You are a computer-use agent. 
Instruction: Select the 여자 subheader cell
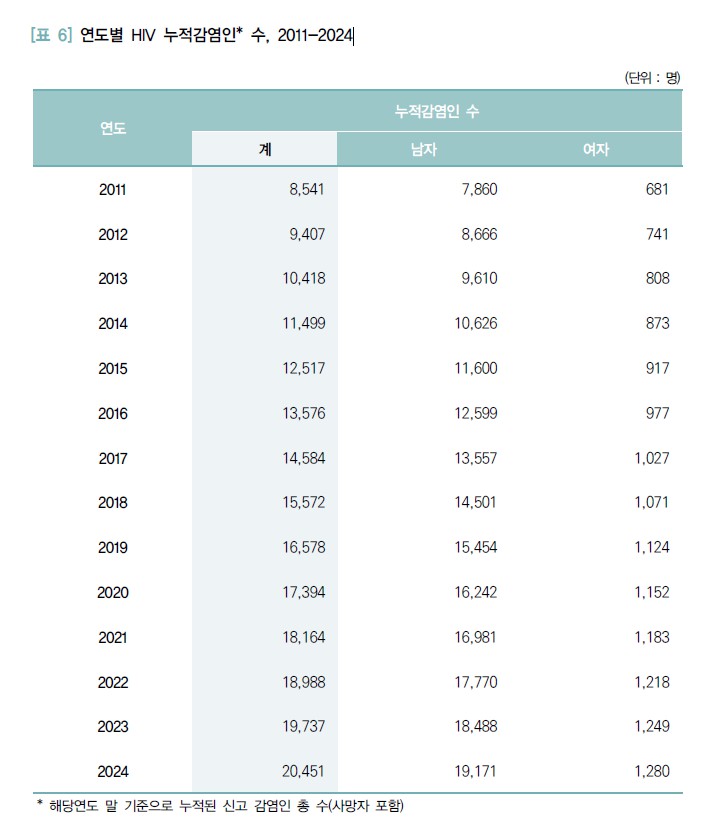[596, 149]
